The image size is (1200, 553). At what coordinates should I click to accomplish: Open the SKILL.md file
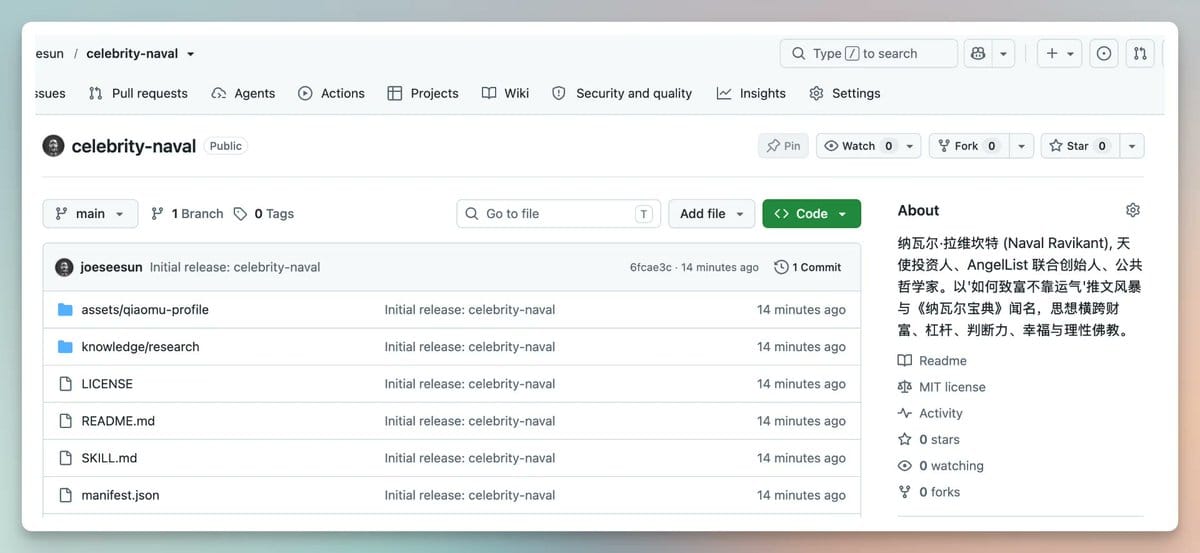[109, 458]
